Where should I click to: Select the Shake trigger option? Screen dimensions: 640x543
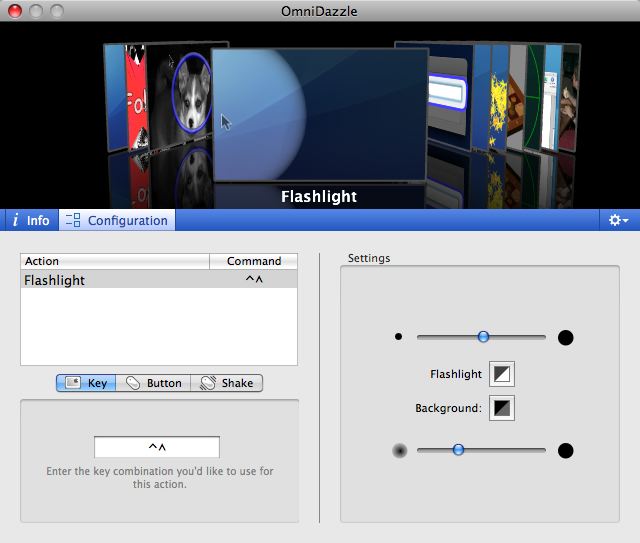226,383
